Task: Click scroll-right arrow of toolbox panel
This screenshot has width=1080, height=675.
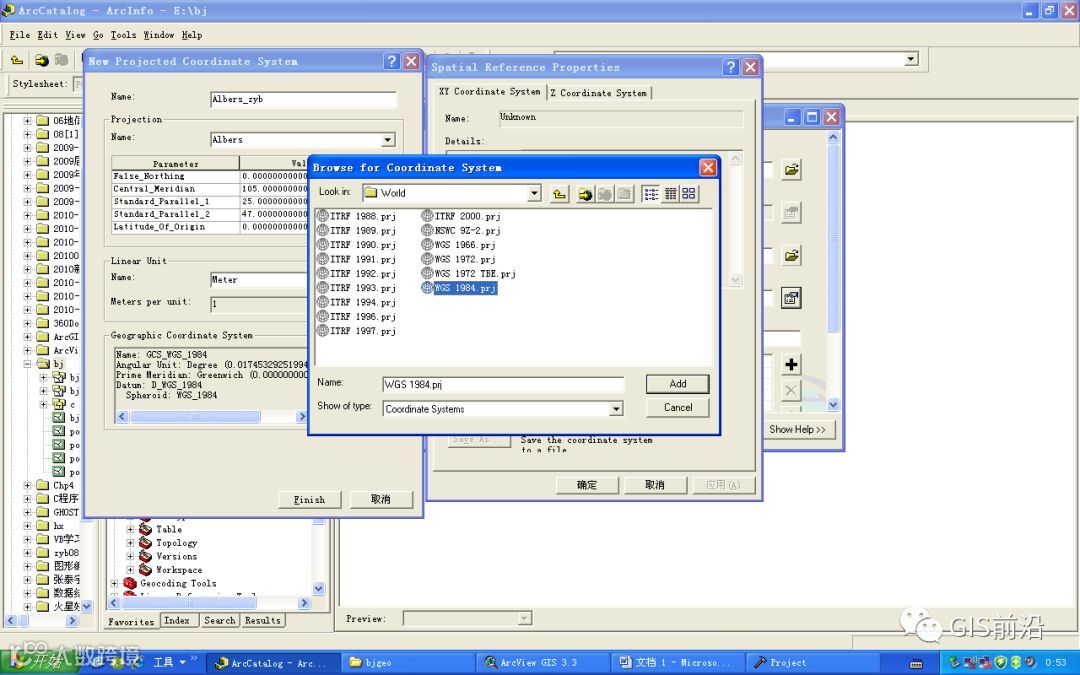Action: (x=304, y=603)
